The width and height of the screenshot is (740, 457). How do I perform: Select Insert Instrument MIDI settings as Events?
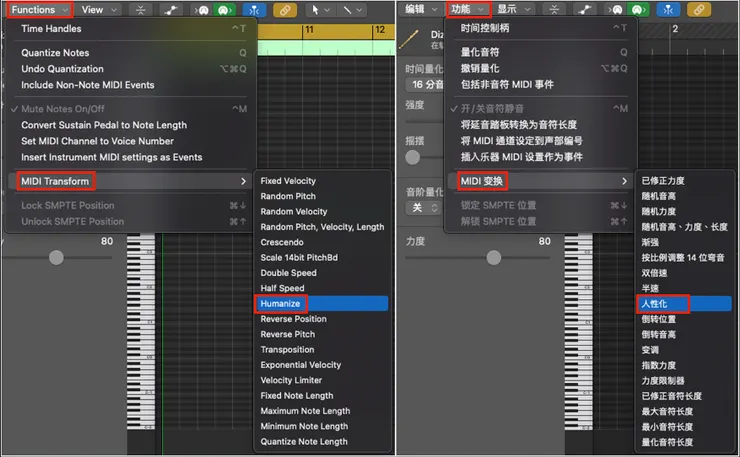[x=130, y=157]
